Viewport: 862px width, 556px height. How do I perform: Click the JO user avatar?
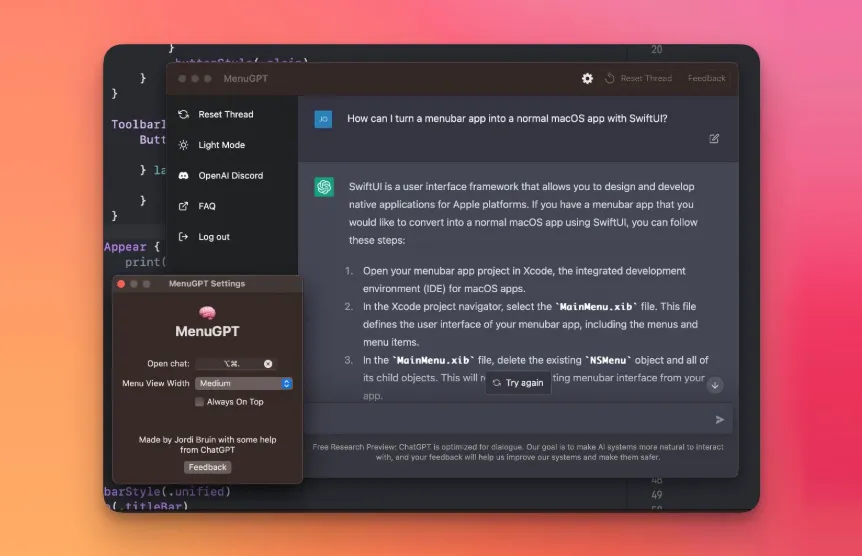click(323, 119)
